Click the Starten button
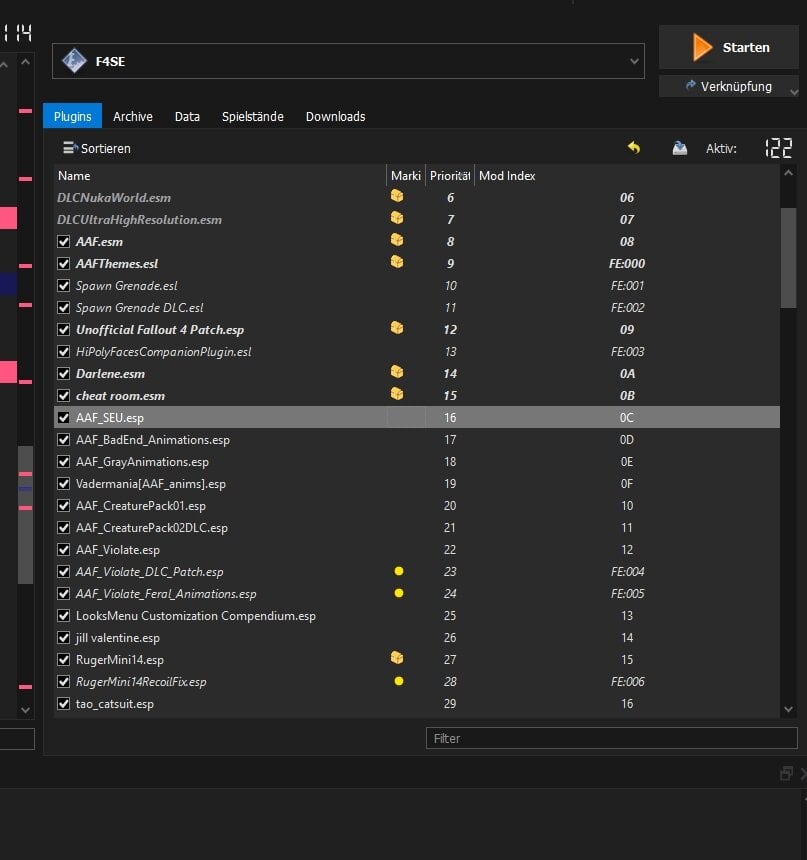The image size is (807, 860). click(x=729, y=47)
